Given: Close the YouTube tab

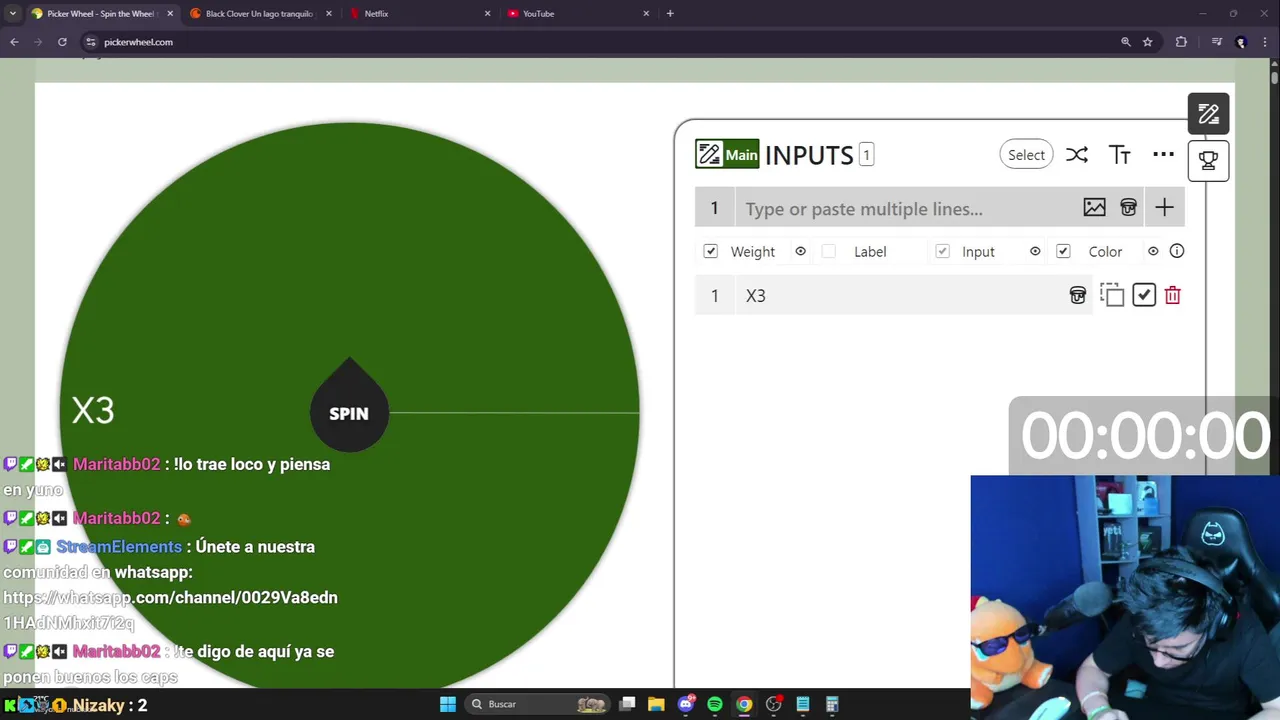Looking at the screenshot, I should coord(646,13).
